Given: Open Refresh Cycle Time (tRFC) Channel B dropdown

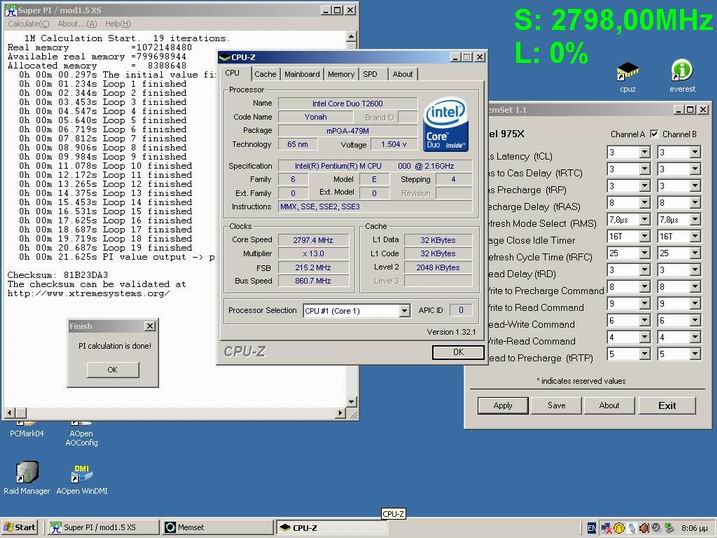Looking at the screenshot, I should 695,253.
